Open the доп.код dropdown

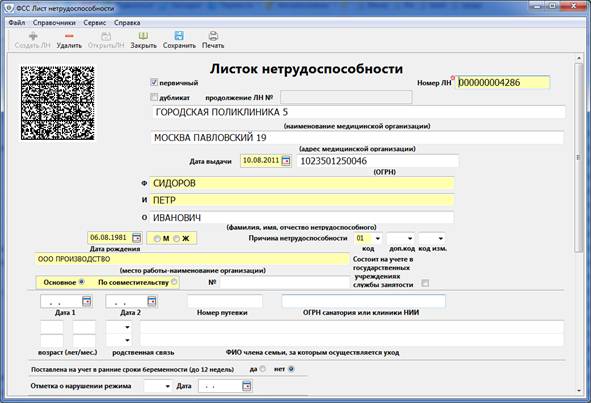point(410,238)
